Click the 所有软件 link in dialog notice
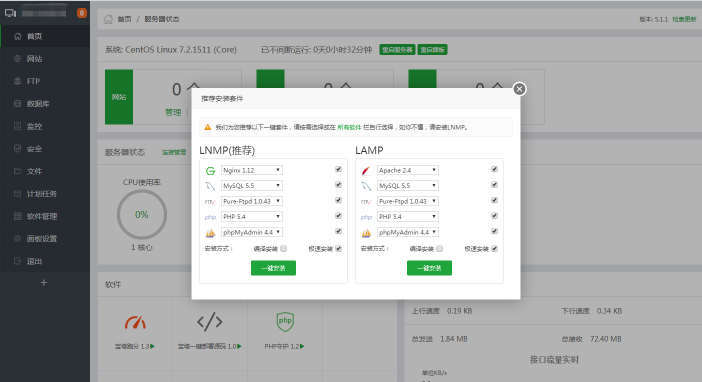The height and width of the screenshot is (382, 702). click(349, 127)
